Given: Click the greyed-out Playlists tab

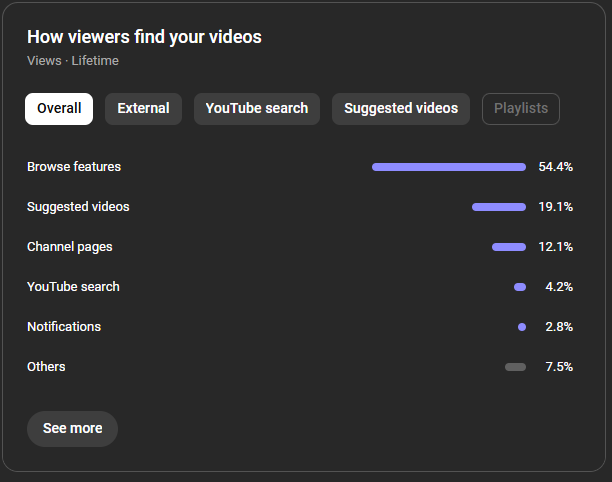Looking at the screenshot, I should [521, 109].
